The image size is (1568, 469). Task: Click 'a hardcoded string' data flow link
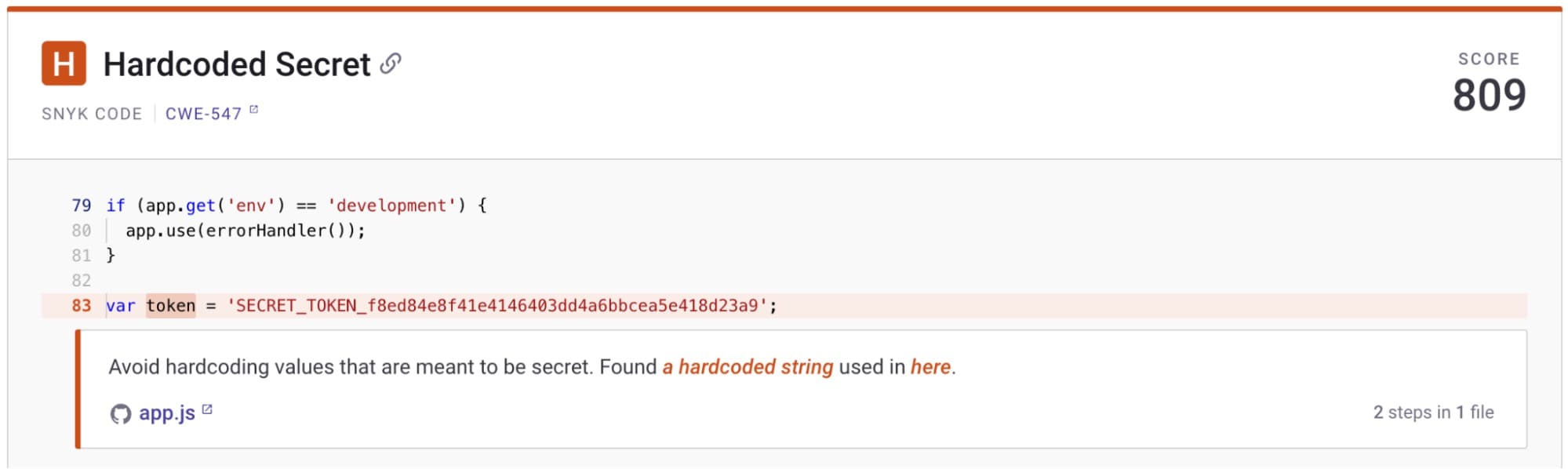pos(748,367)
